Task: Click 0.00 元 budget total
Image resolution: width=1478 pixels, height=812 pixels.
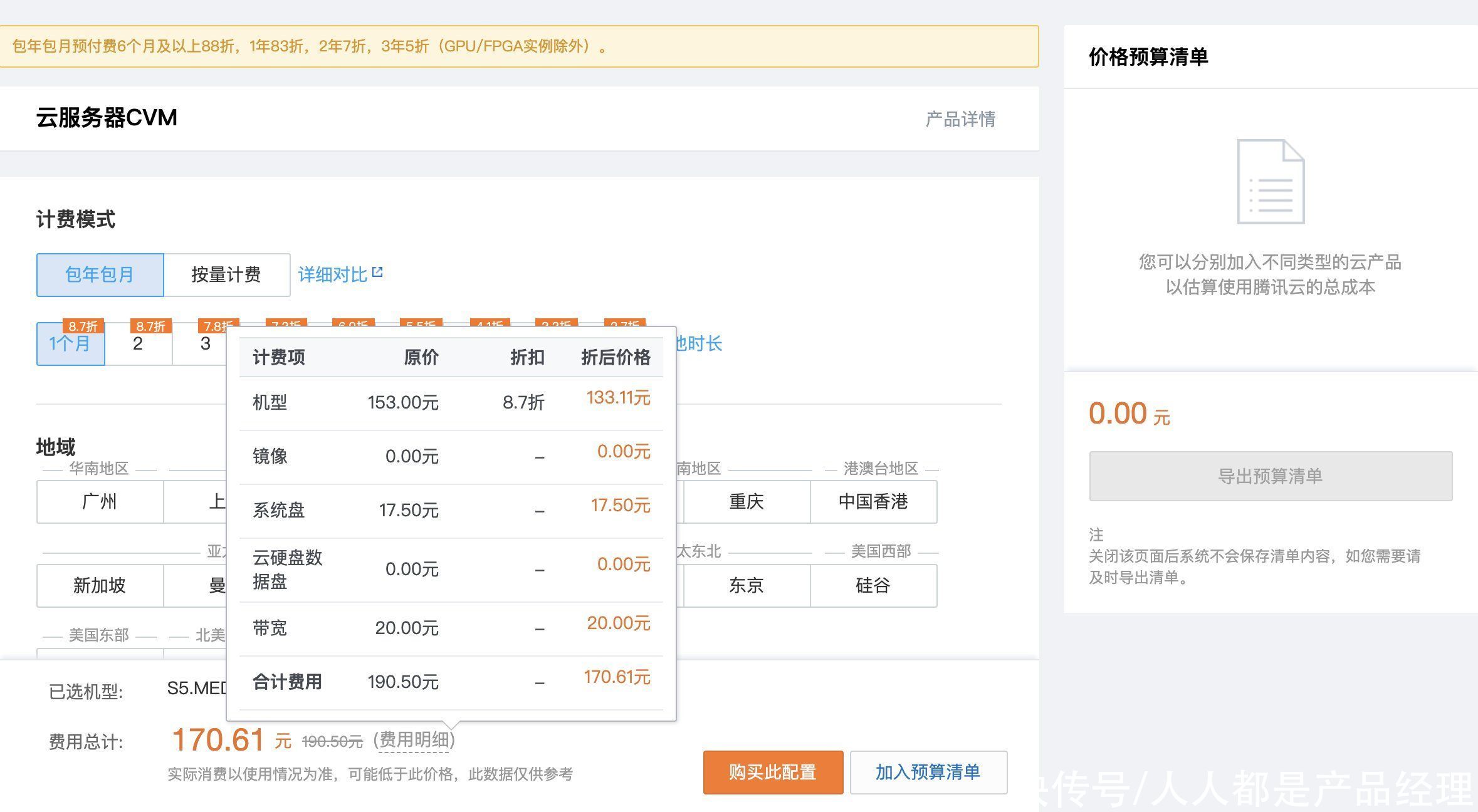Action: pyautogui.click(x=1129, y=414)
